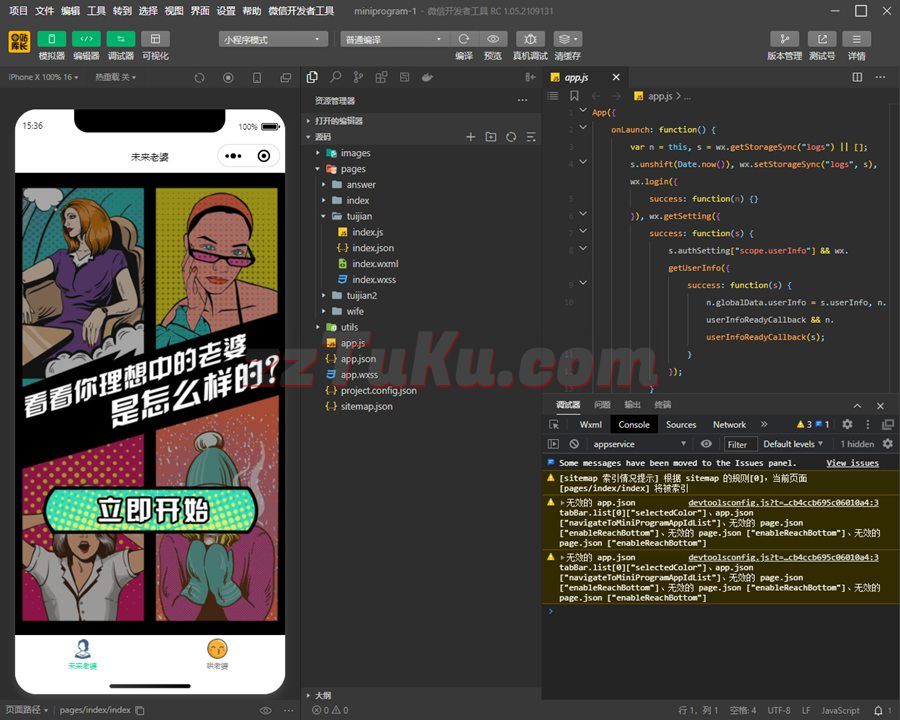Open app.json in the file tree
The height and width of the screenshot is (720, 900).
click(358, 359)
